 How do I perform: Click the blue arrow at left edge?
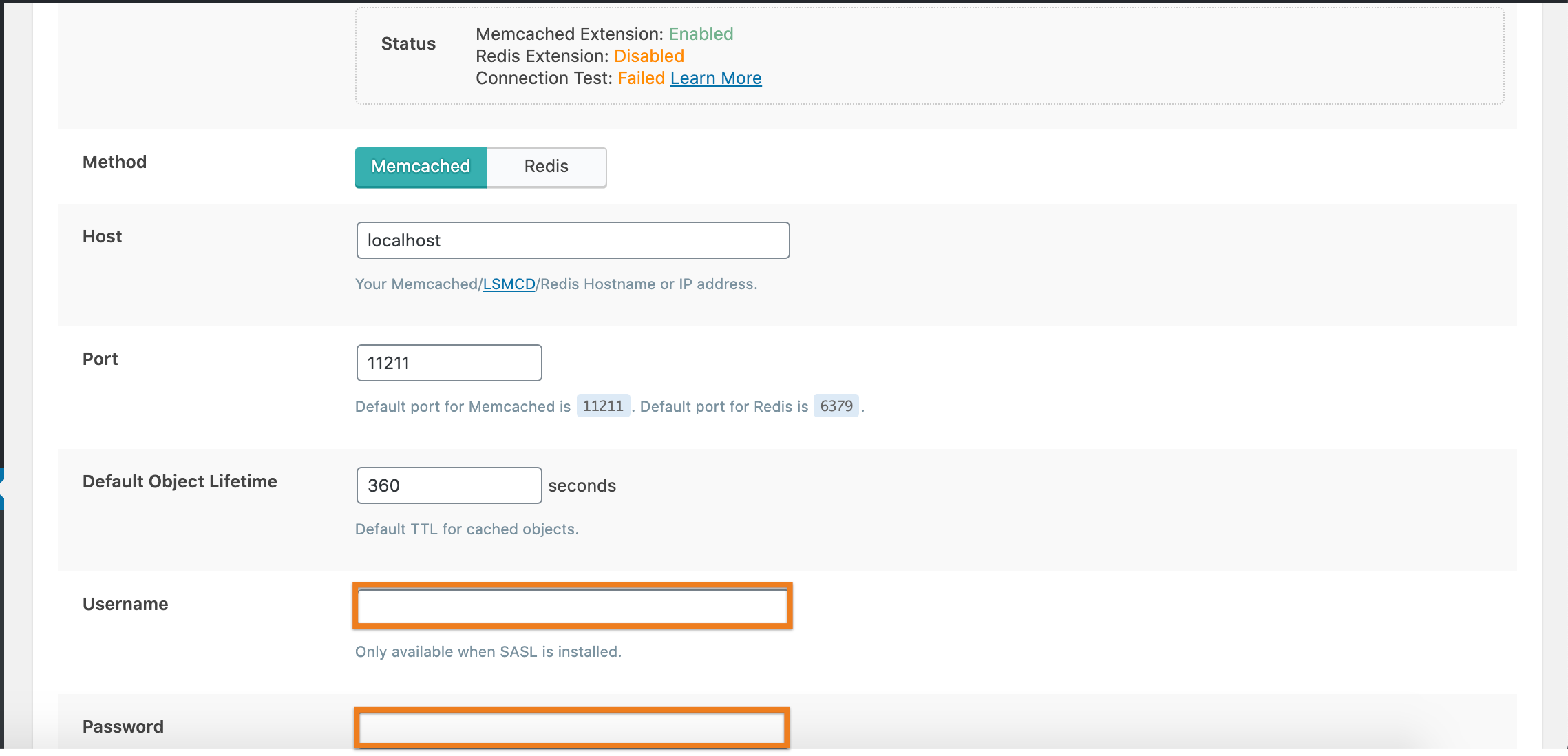point(2,489)
